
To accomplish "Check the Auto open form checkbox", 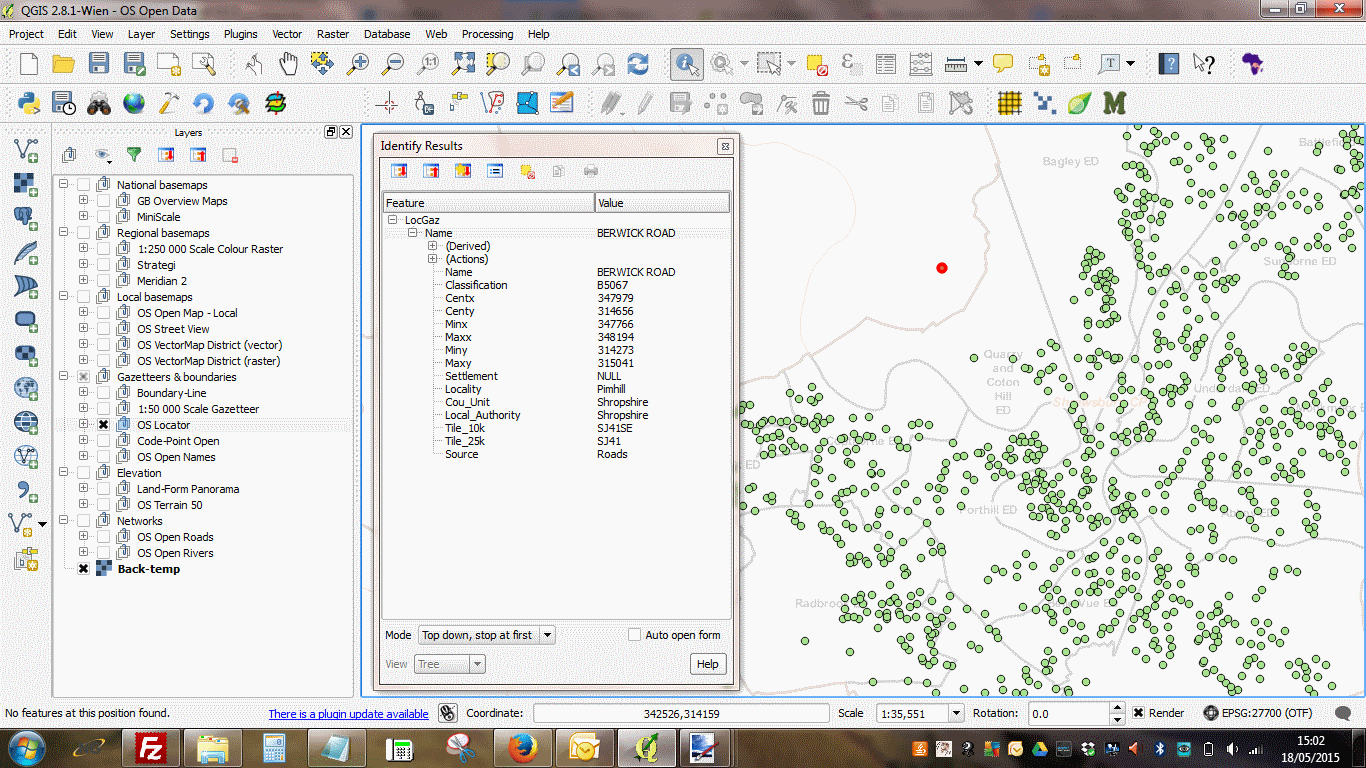I will 634,635.
